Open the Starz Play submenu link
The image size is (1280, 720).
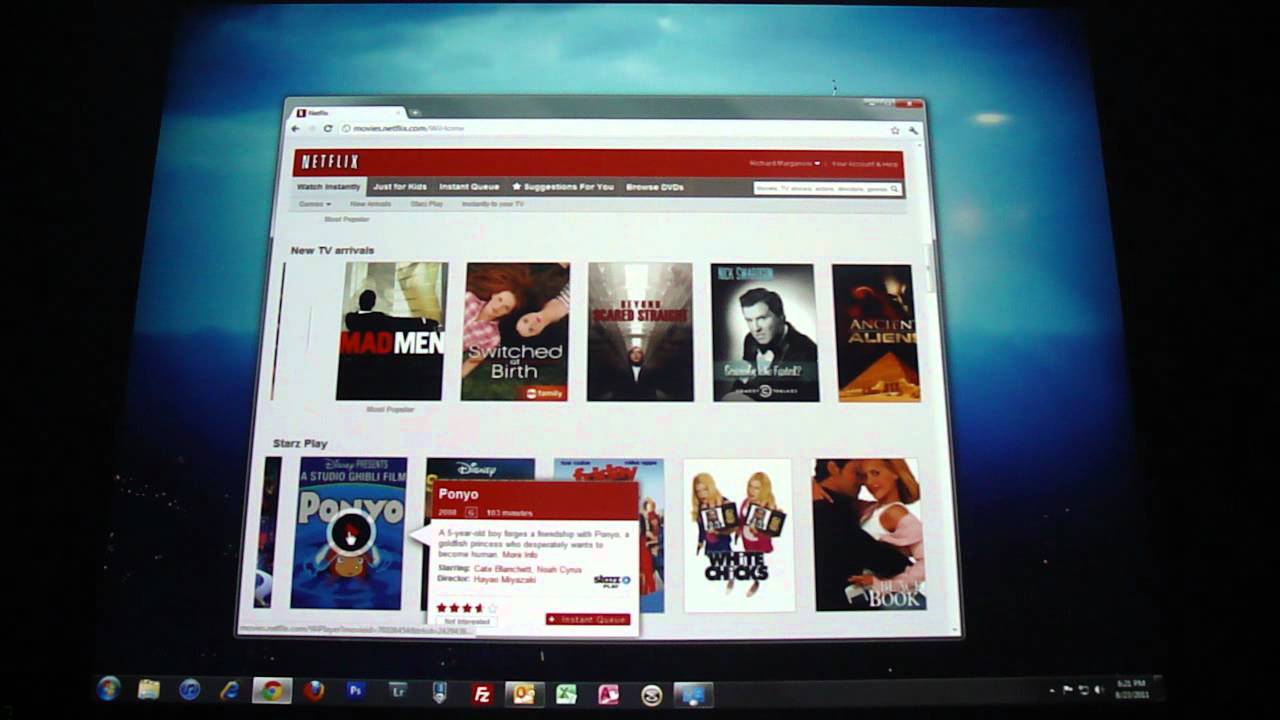426,204
